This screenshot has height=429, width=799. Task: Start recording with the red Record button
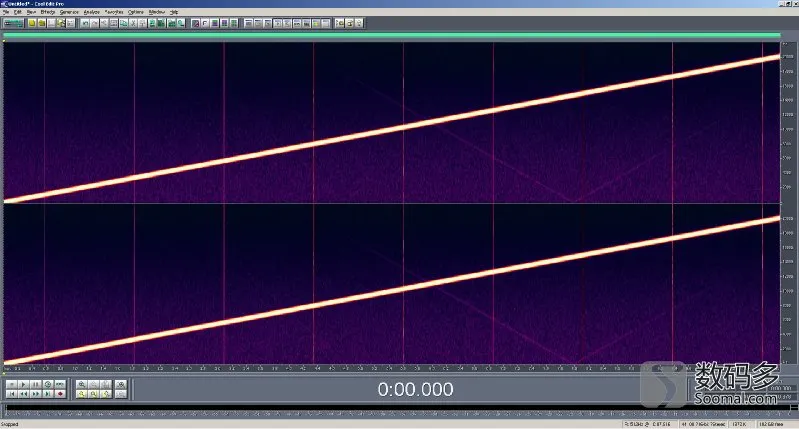pyautogui.click(x=60, y=394)
